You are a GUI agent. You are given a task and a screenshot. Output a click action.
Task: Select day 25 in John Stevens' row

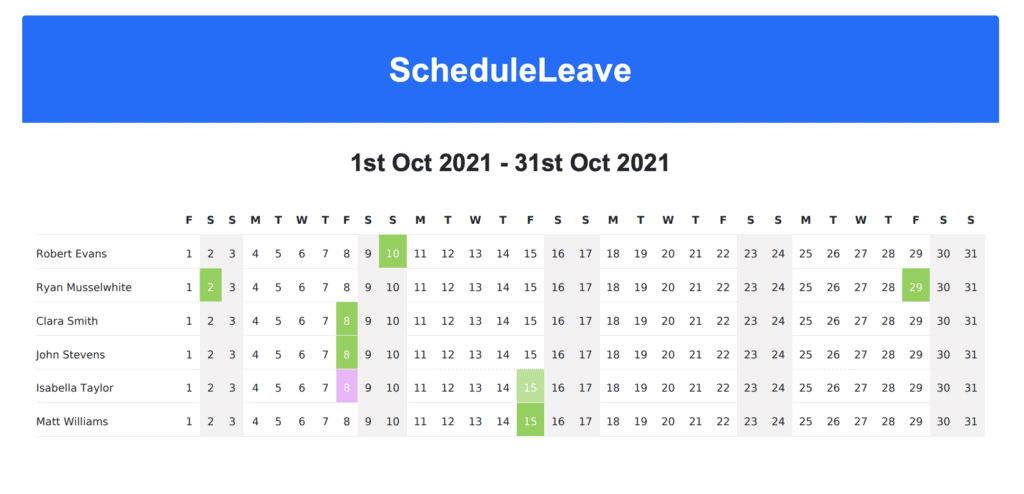[806, 355]
